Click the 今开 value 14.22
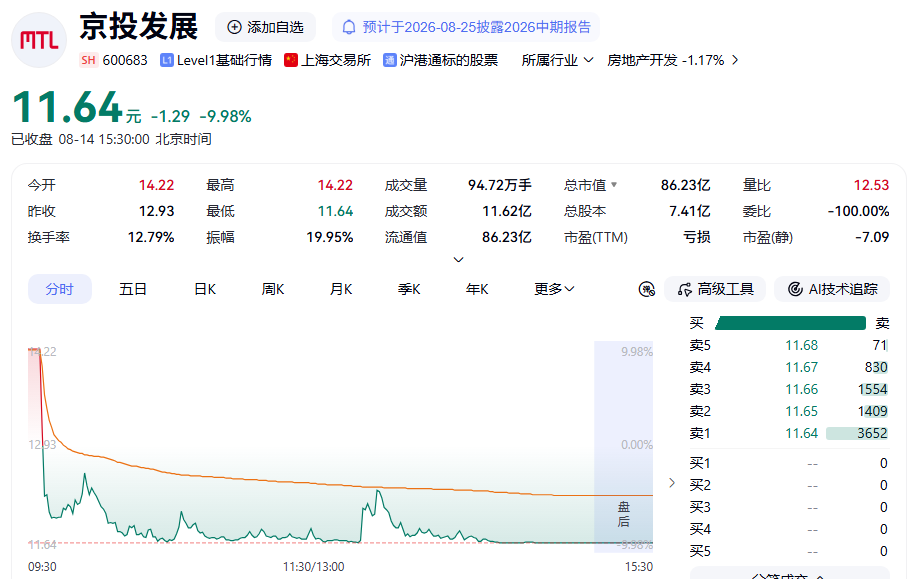Viewport: 921px width, 579px height. point(156,185)
